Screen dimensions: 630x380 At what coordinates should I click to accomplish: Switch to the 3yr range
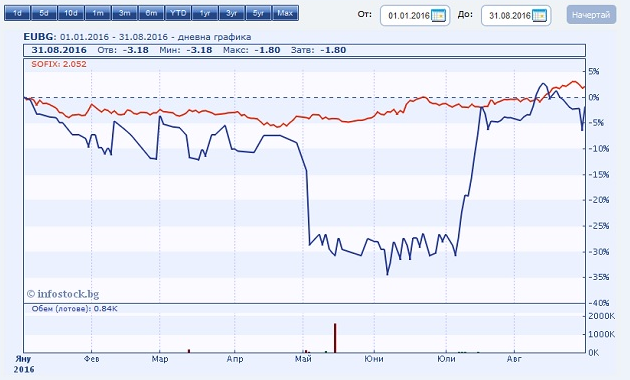pyautogui.click(x=231, y=13)
